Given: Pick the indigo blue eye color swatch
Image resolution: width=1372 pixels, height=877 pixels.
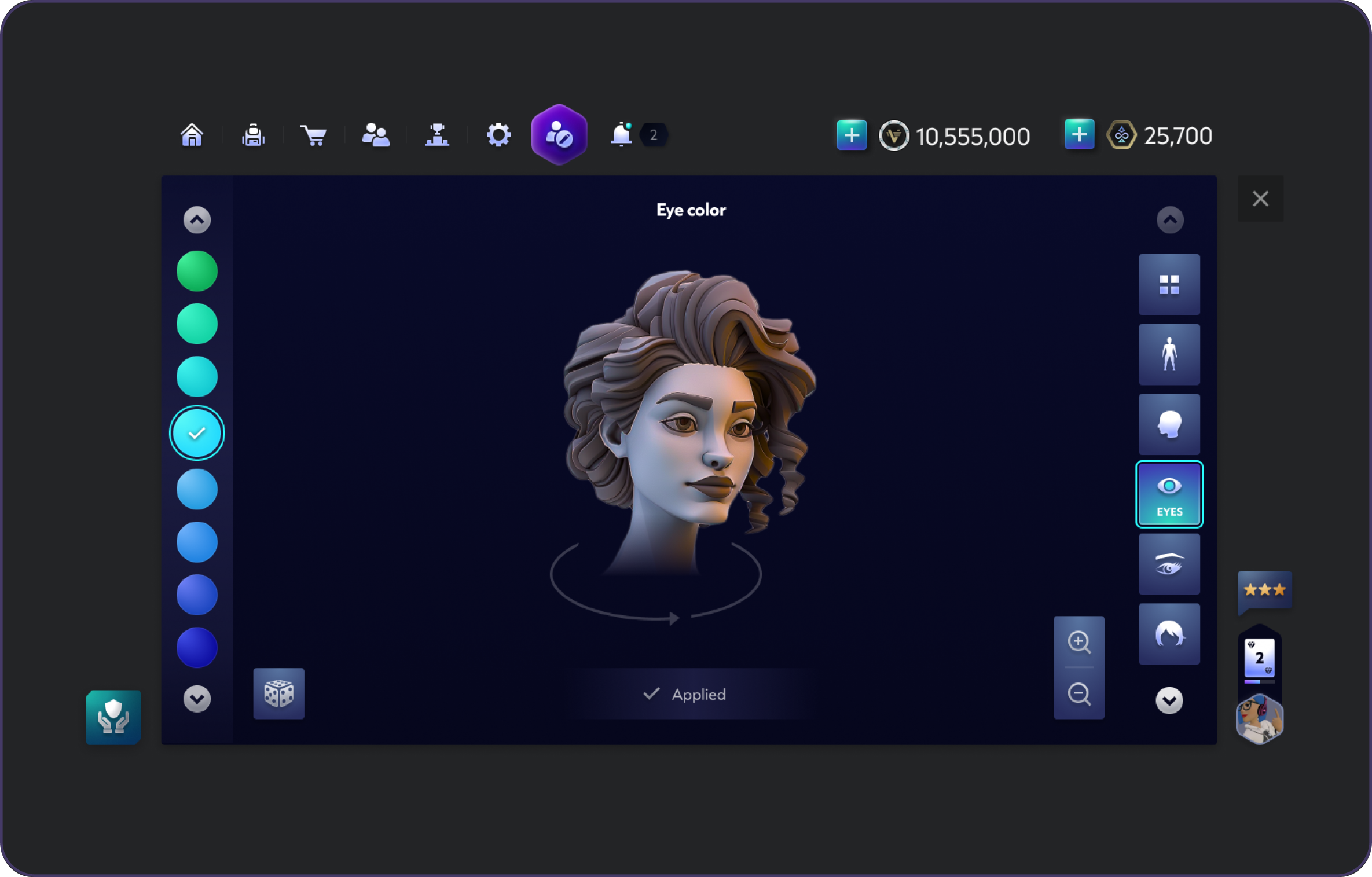Looking at the screenshot, I should point(197,595).
